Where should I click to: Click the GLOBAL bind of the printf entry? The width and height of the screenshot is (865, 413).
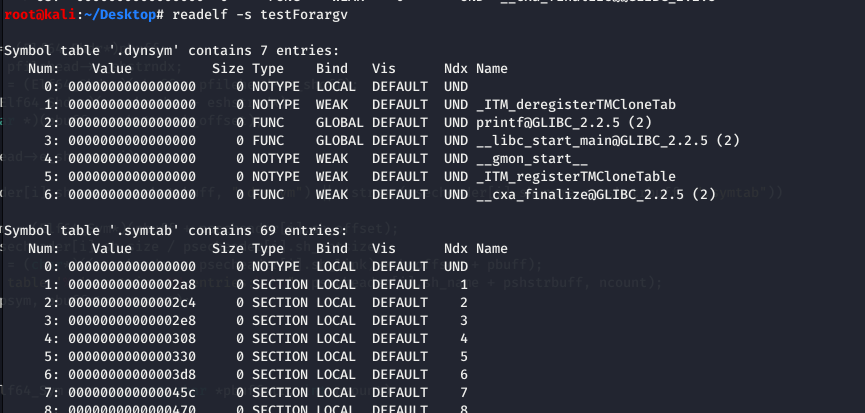click(340, 122)
